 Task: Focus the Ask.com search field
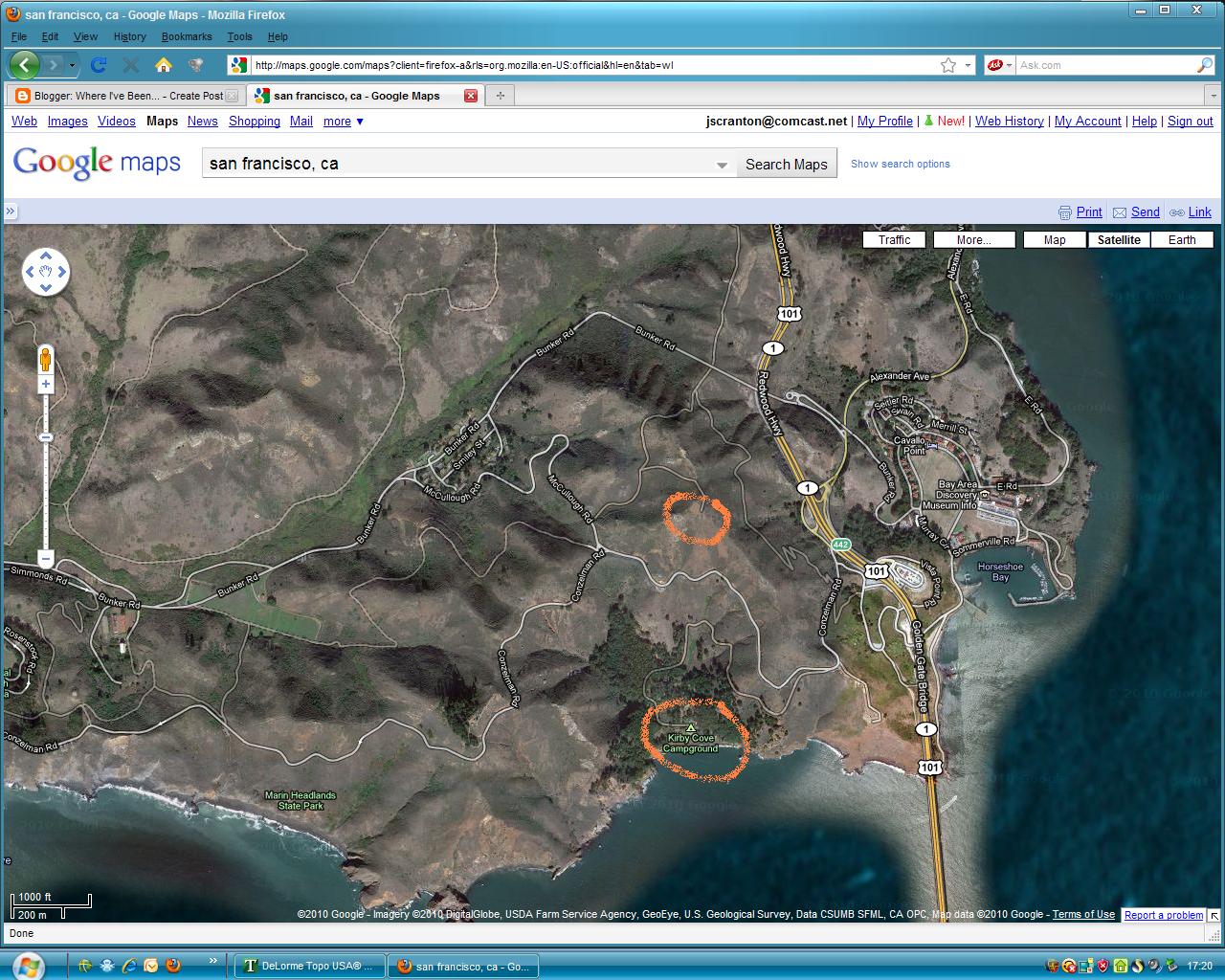[1105, 65]
